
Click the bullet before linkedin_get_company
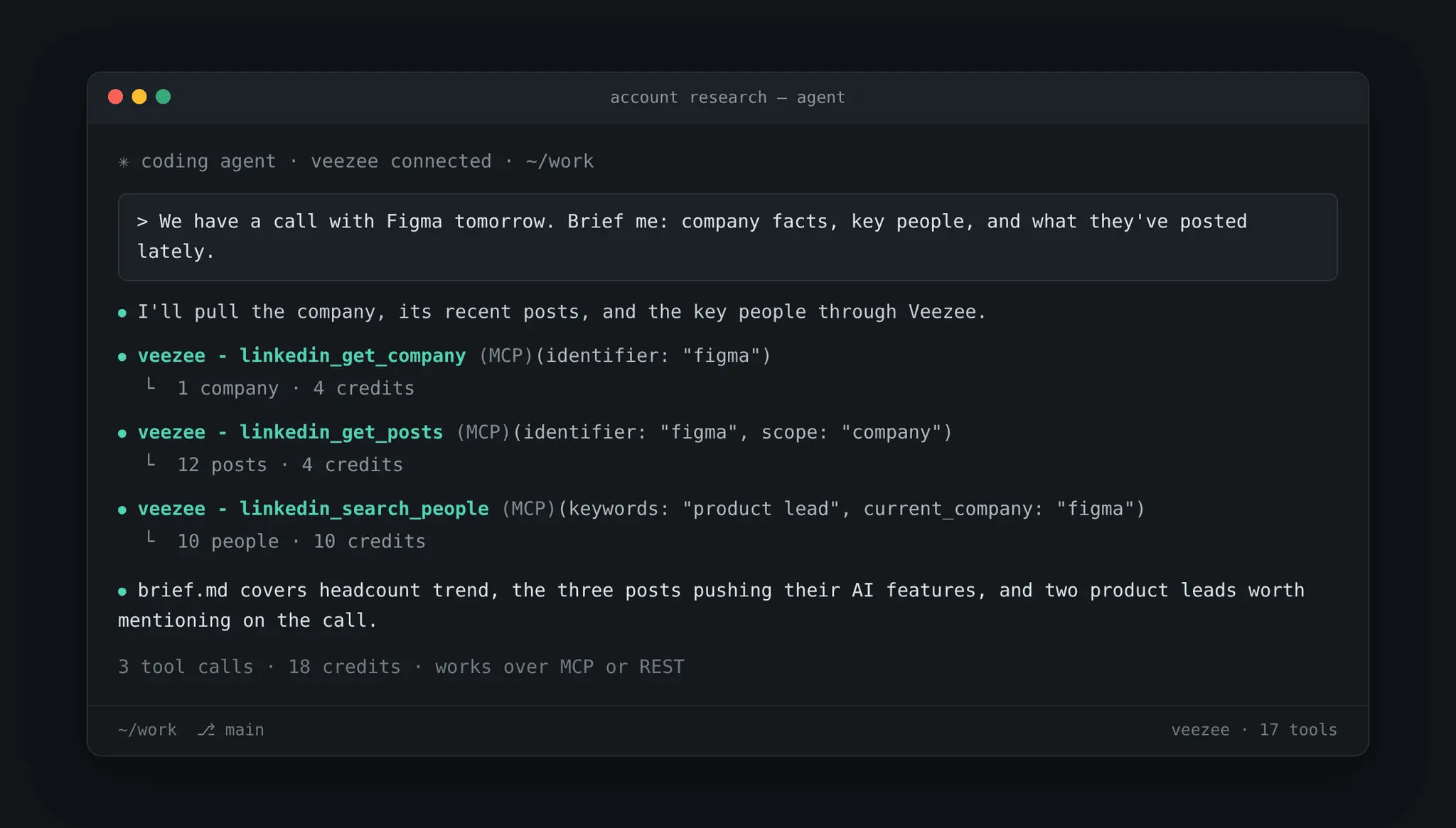coord(122,357)
